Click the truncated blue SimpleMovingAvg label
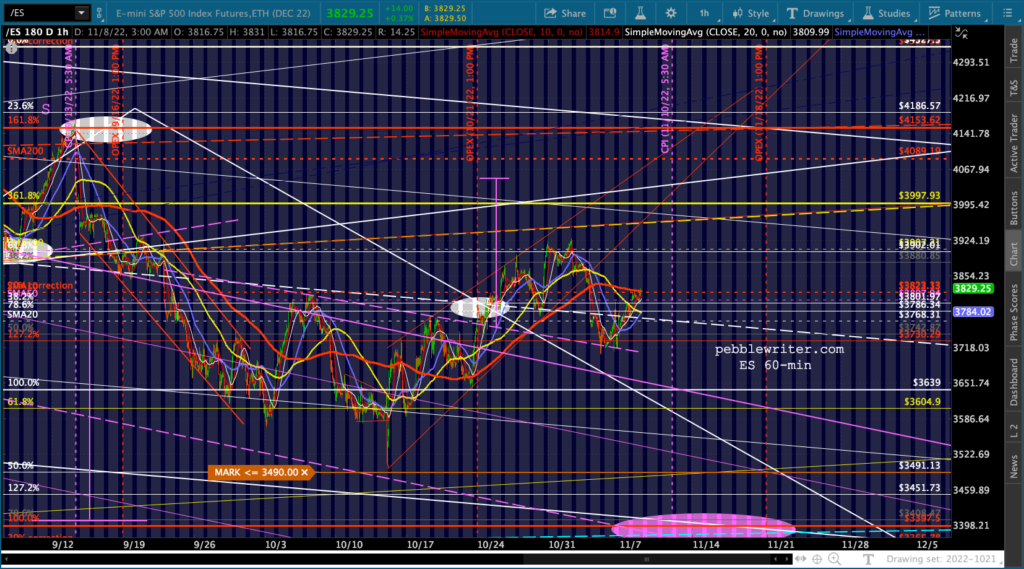The width and height of the screenshot is (1024, 569). [879, 32]
